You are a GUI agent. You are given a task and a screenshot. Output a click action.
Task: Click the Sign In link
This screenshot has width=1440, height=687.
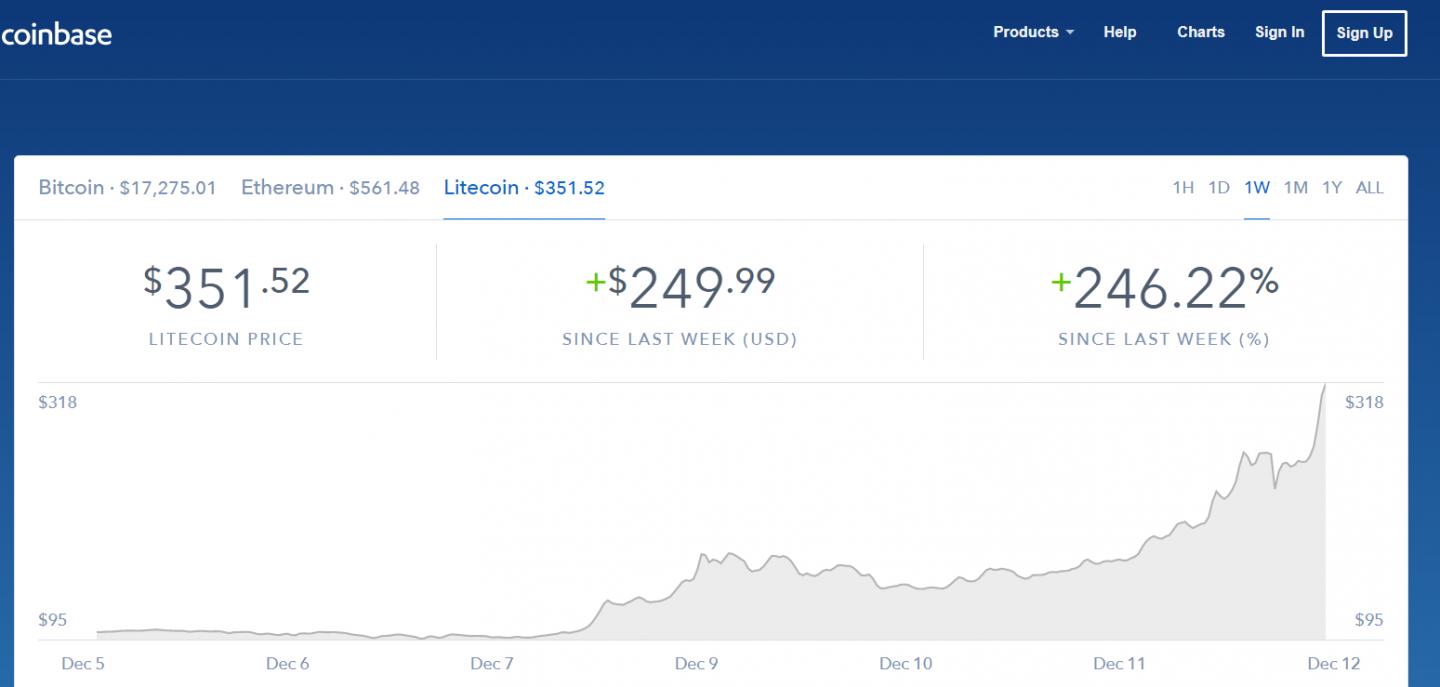1279,32
